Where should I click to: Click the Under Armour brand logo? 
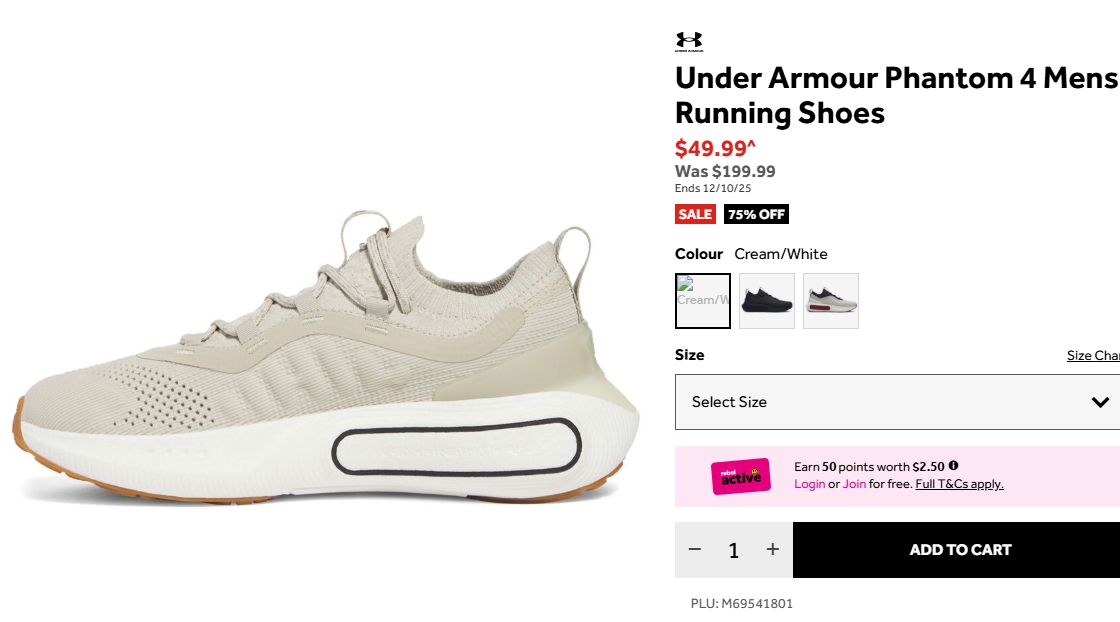coord(689,42)
